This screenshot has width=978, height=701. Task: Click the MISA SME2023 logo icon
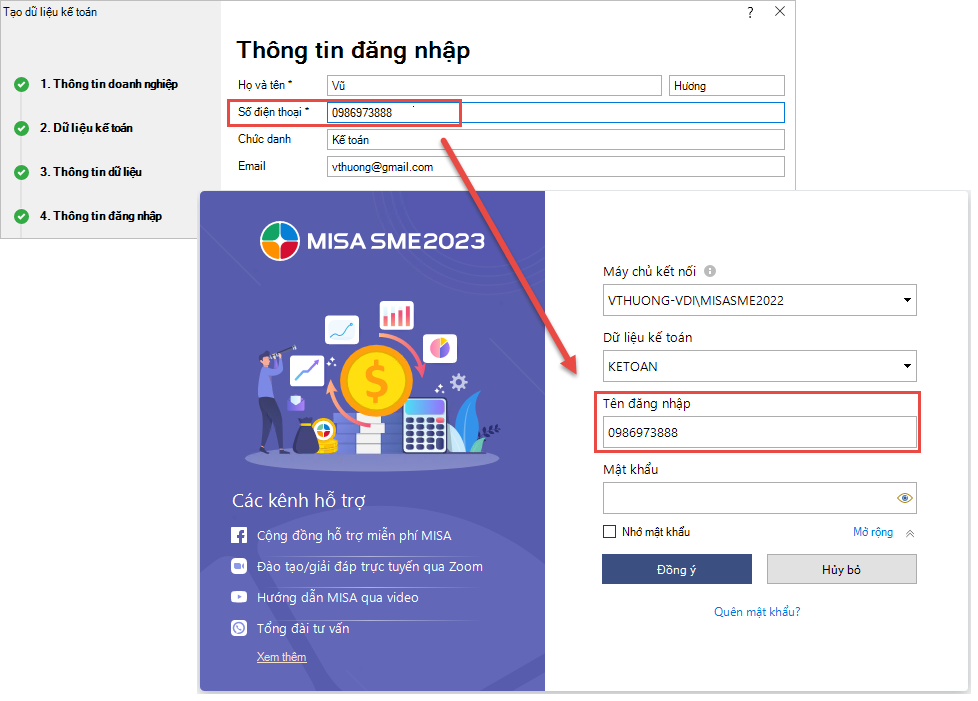pos(280,241)
